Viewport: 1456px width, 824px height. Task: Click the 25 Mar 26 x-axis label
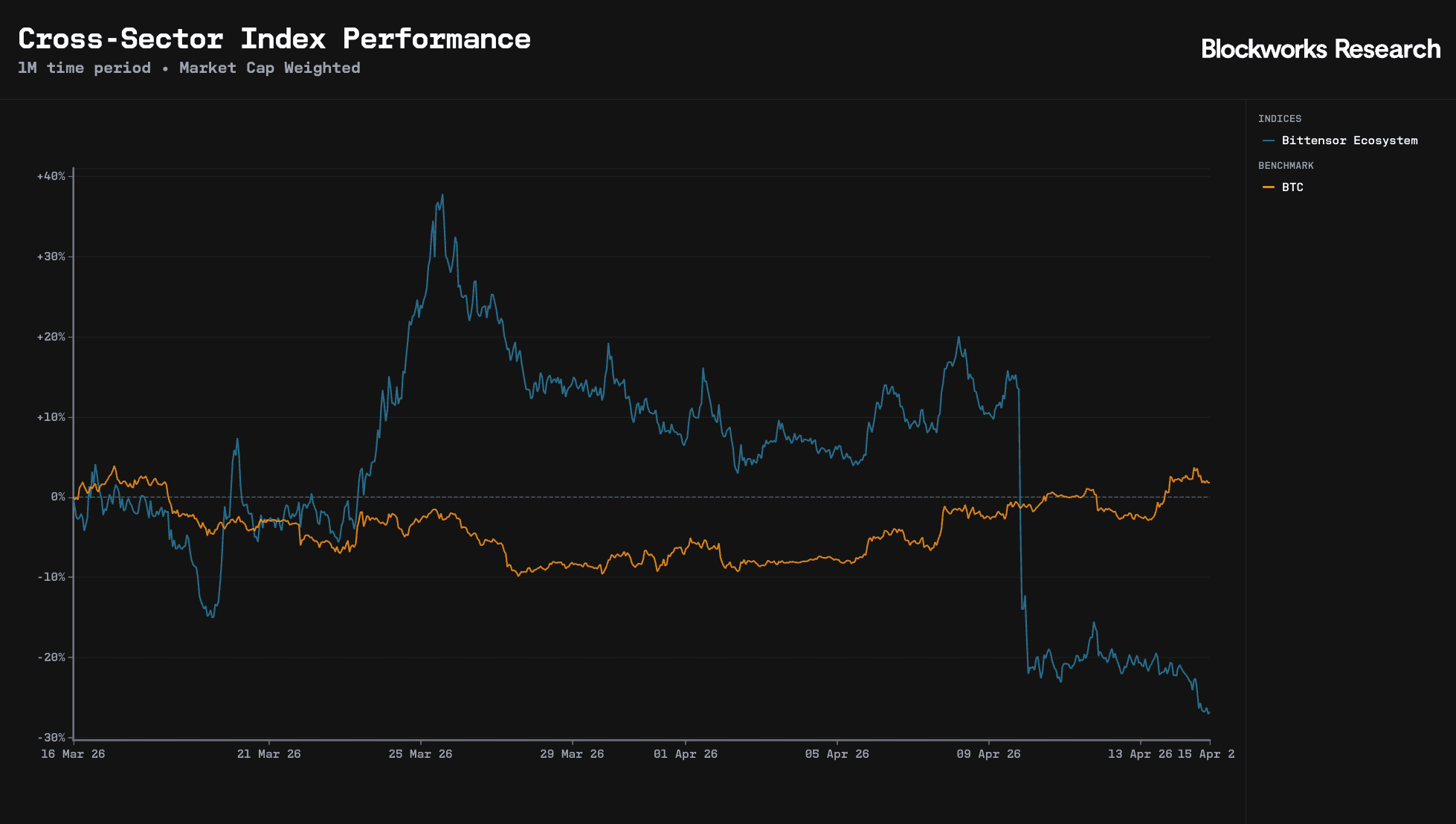click(420, 754)
